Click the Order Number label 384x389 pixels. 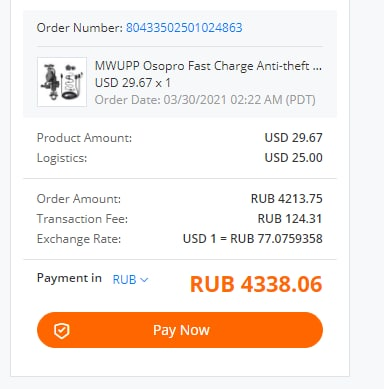point(80,28)
